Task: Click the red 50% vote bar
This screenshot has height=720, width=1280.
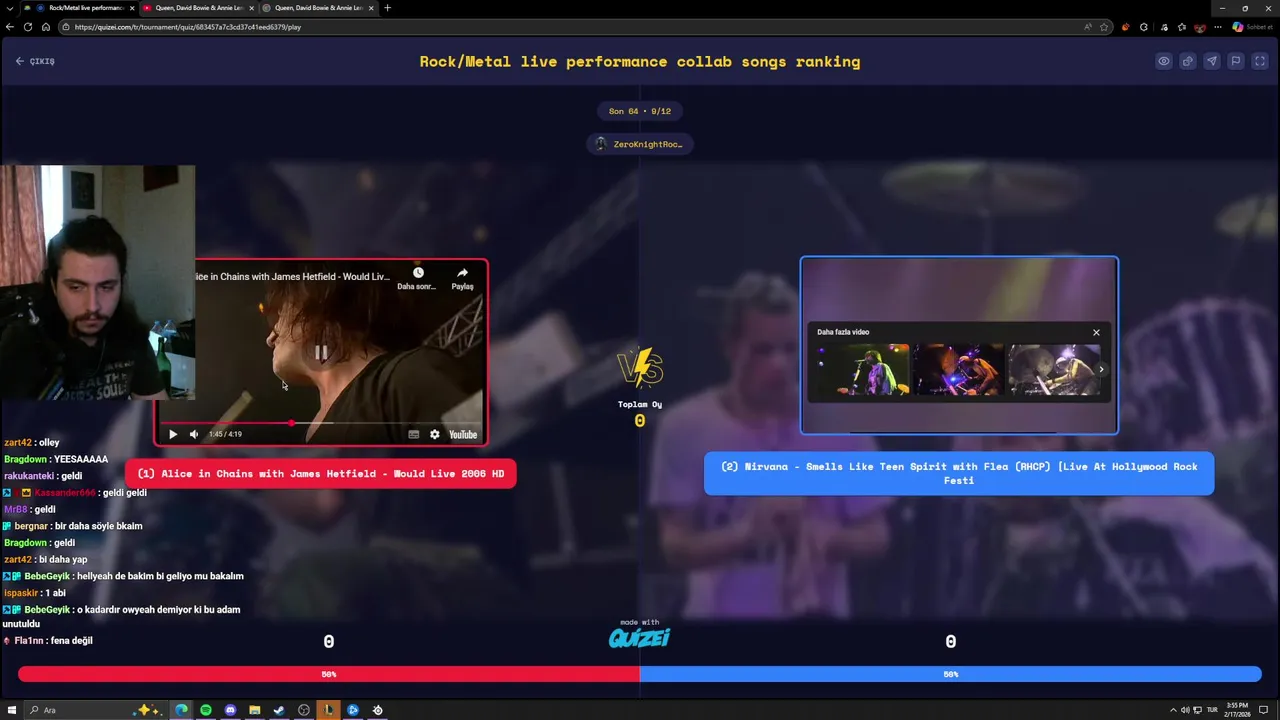Action: point(328,674)
